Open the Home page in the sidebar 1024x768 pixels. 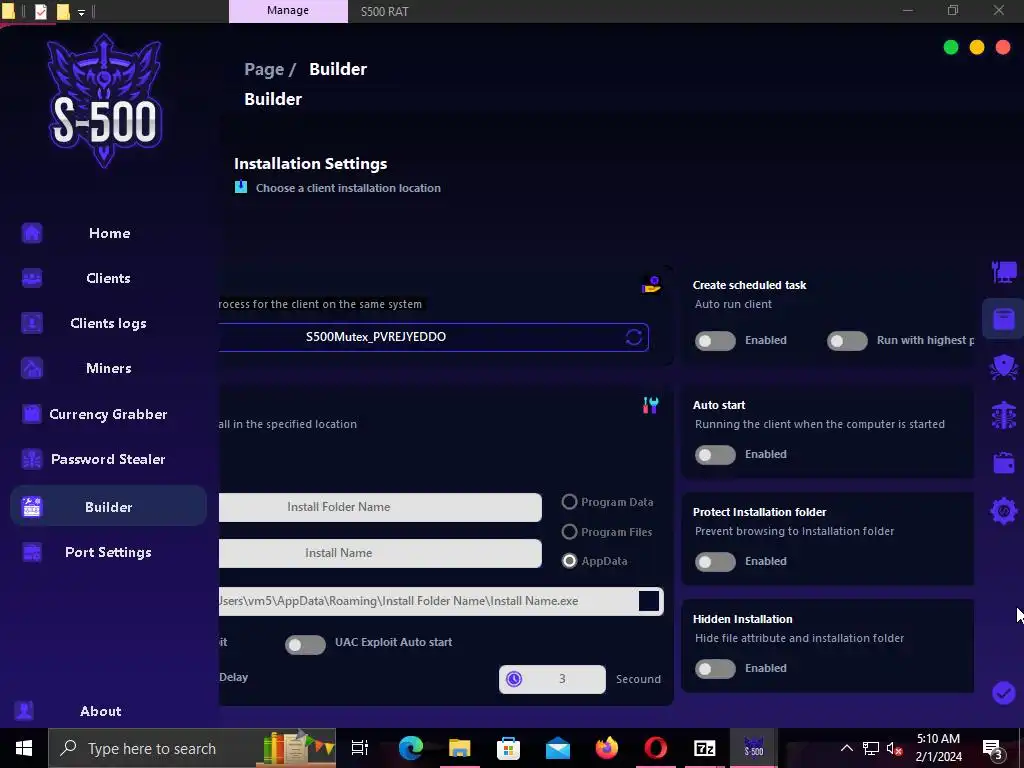click(x=109, y=233)
